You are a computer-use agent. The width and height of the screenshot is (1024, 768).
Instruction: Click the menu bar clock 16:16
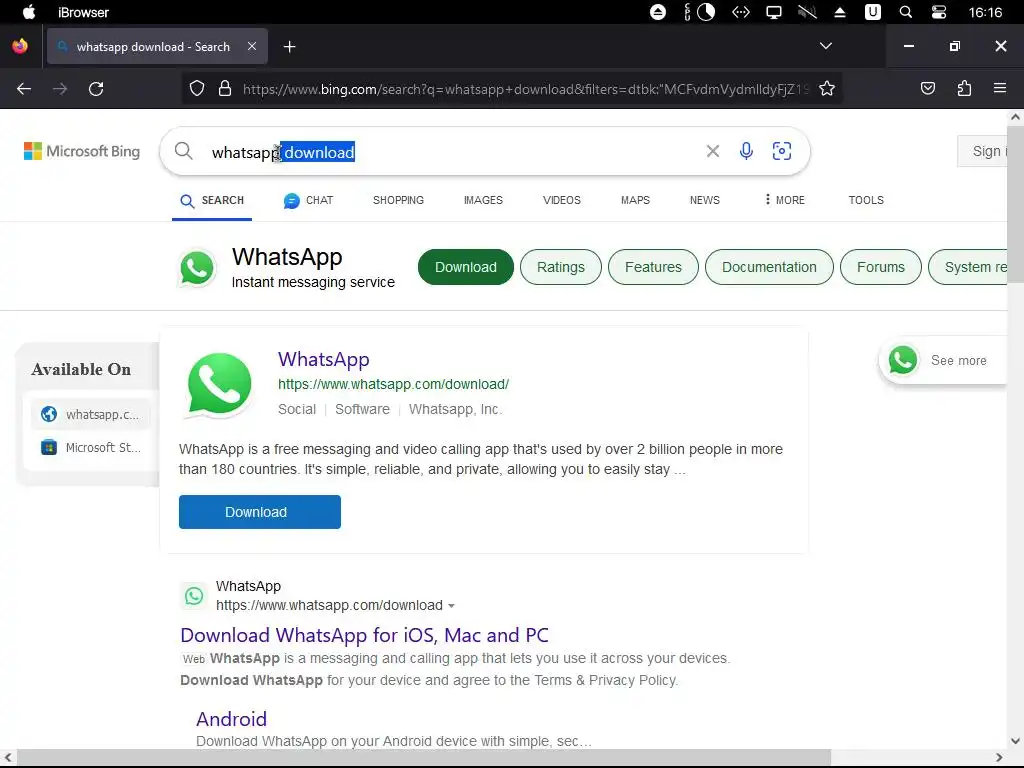point(985,12)
